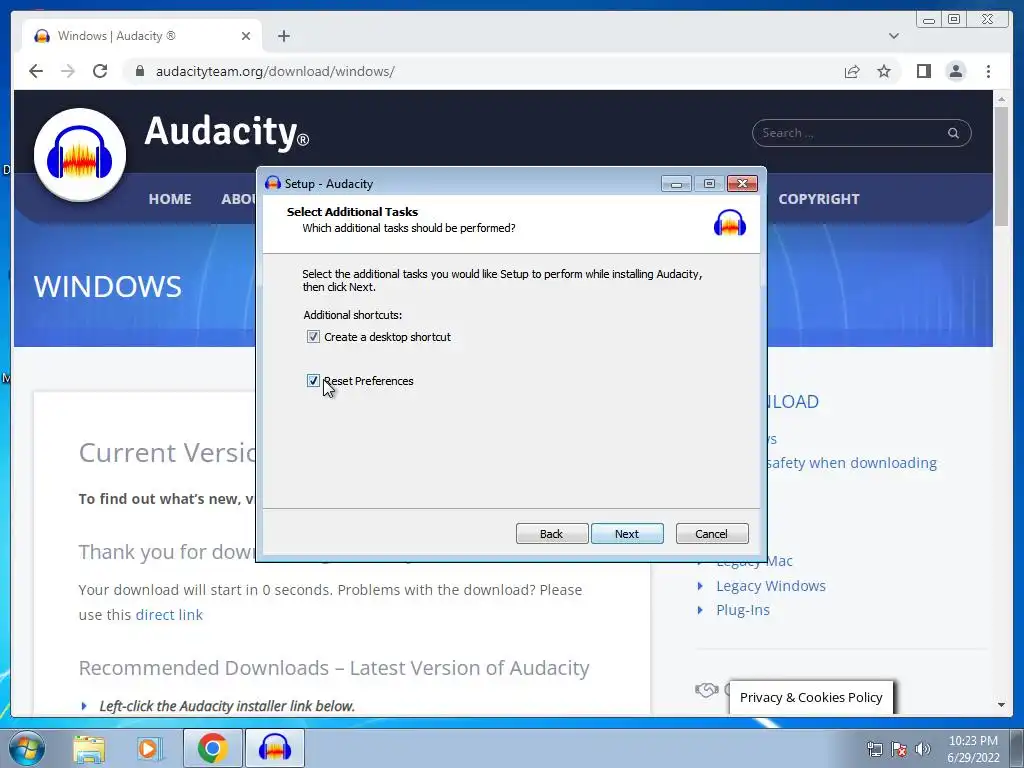1024x768 pixels.
Task: Open the direct link for download
Action: click(169, 615)
